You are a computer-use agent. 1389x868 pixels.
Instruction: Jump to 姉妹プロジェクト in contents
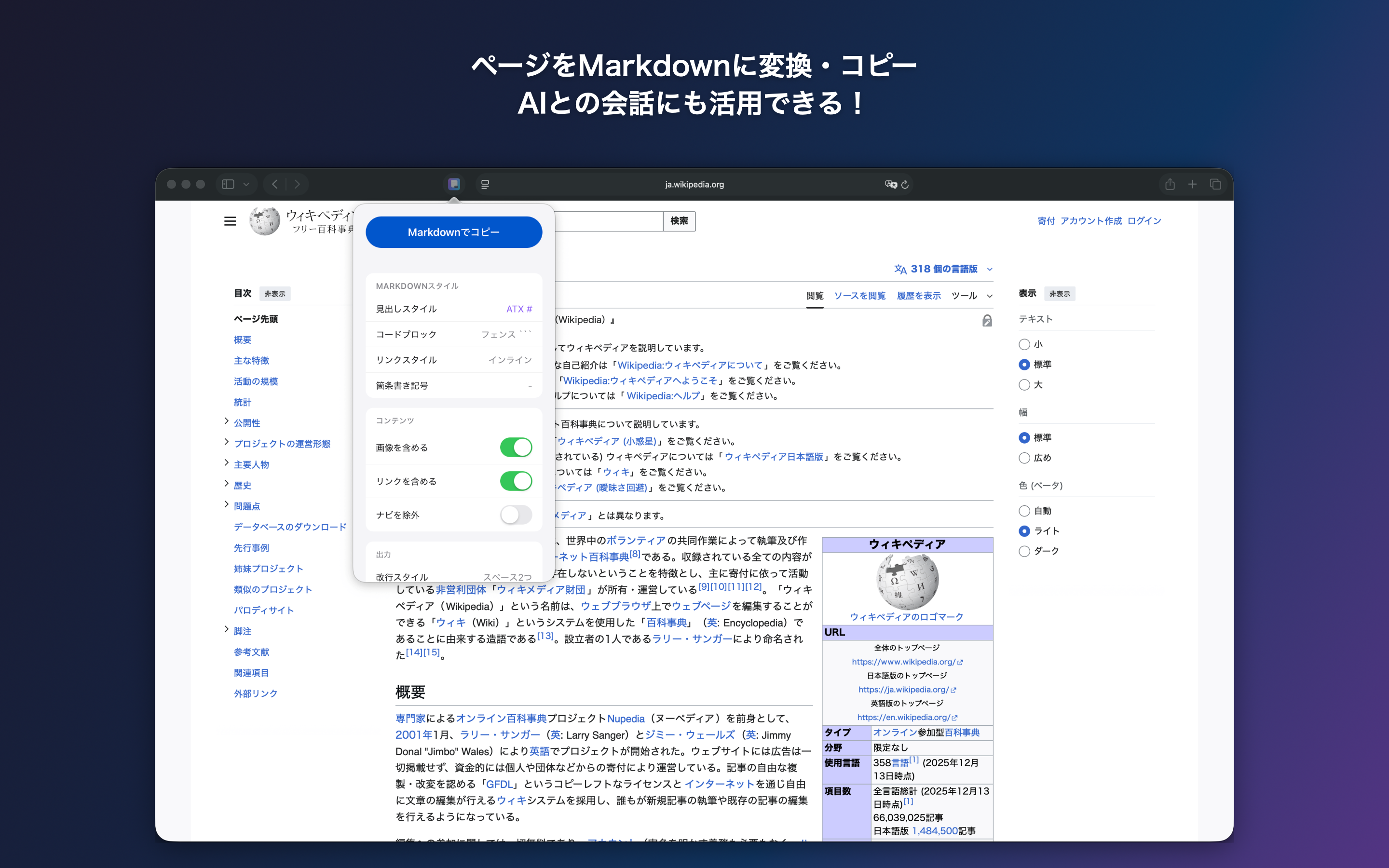tap(268, 569)
